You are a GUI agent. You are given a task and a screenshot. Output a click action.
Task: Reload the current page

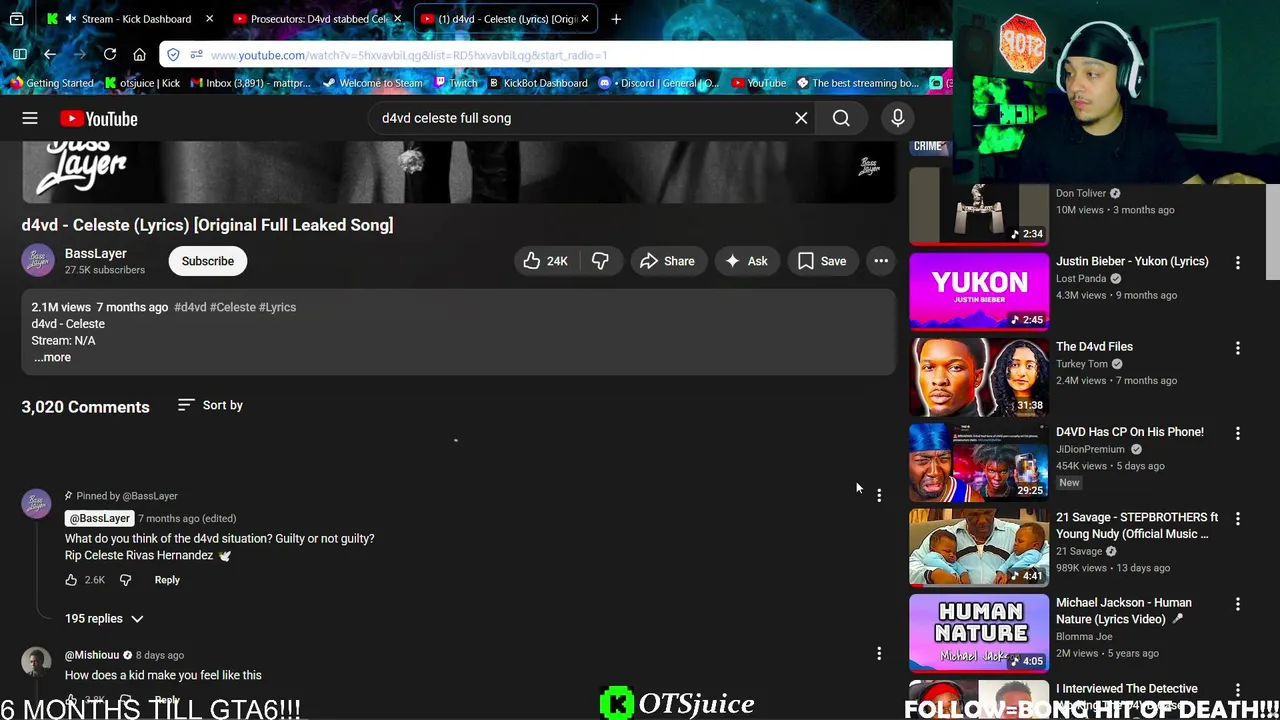(110, 55)
